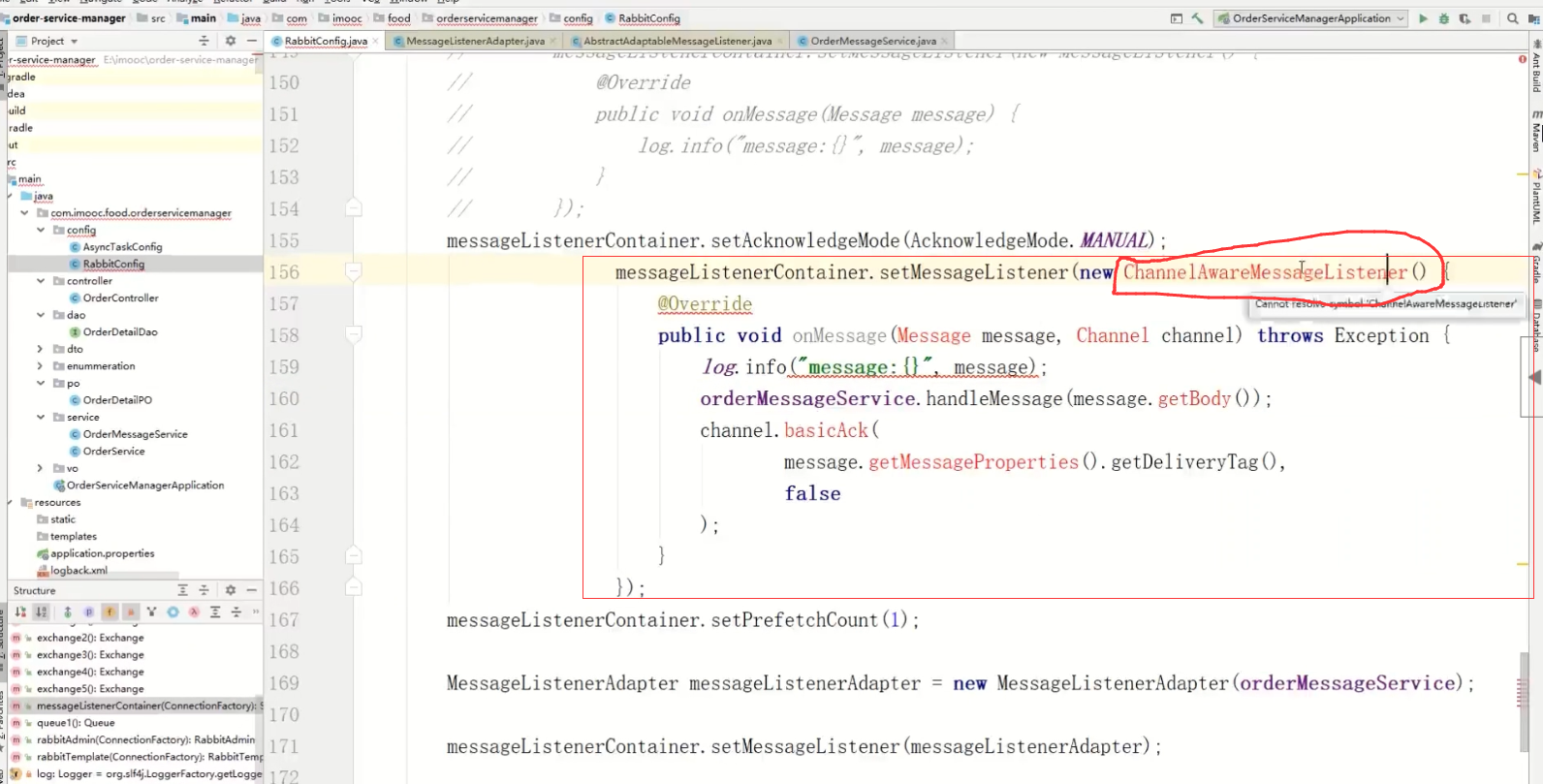The width and height of the screenshot is (1543, 784).
Task: Collapse the config package in project tree
Action: pos(41,230)
